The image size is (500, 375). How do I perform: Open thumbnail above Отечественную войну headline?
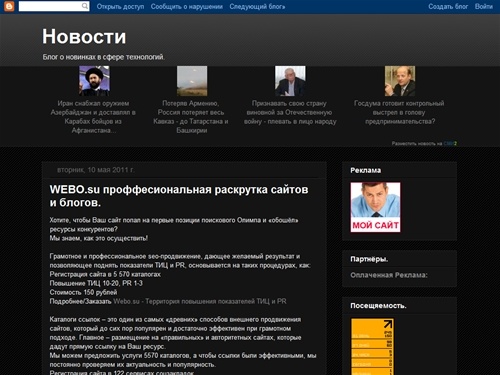point(290,81)
